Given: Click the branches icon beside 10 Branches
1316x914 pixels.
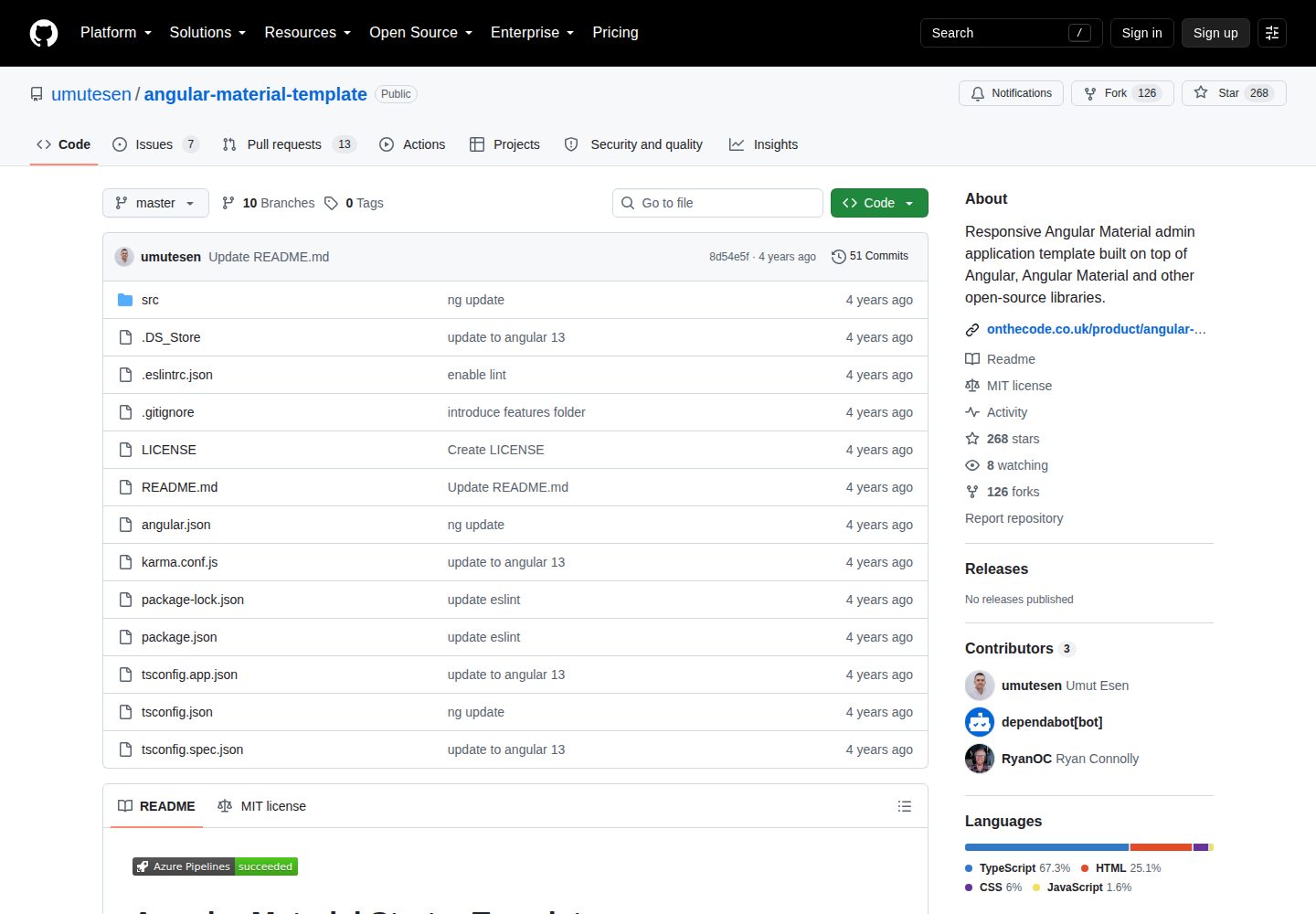Looking at the screenshot, I should tap(228, 203).
